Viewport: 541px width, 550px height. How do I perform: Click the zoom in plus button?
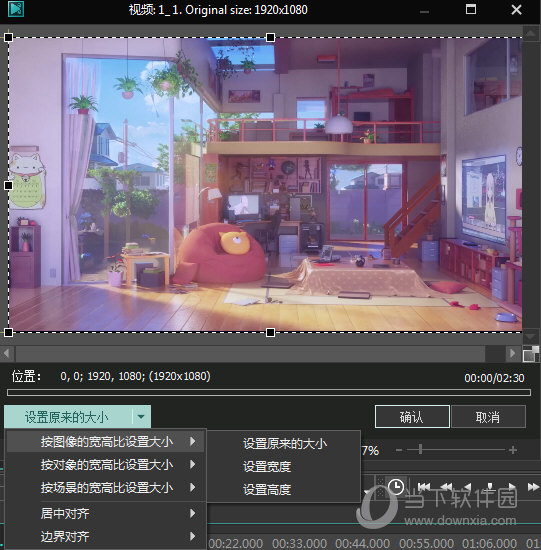513,450
